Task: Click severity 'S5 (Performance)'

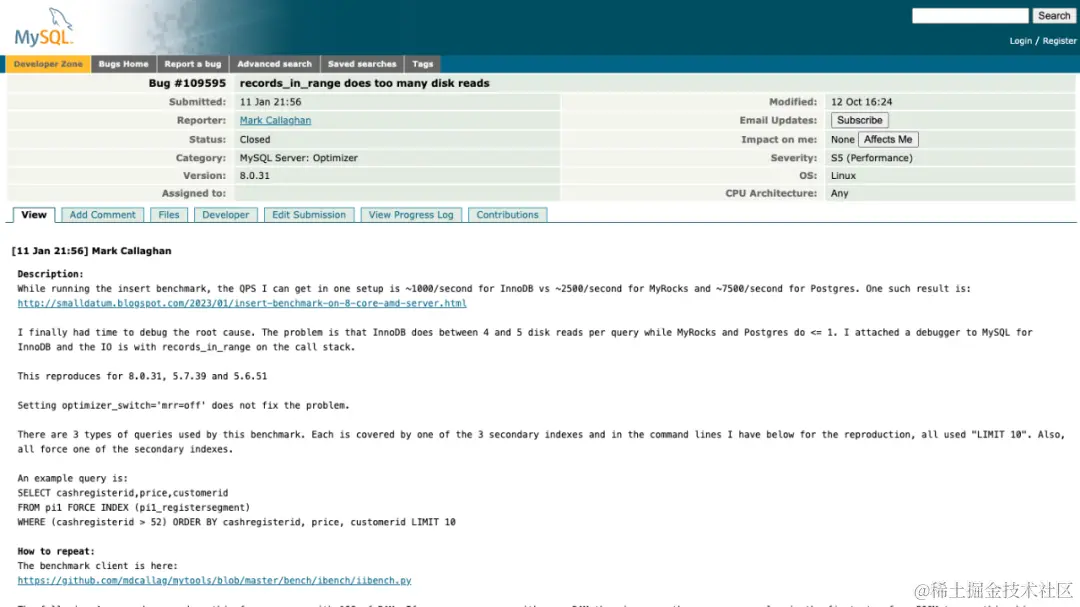Action: click(x=871, y=158)
